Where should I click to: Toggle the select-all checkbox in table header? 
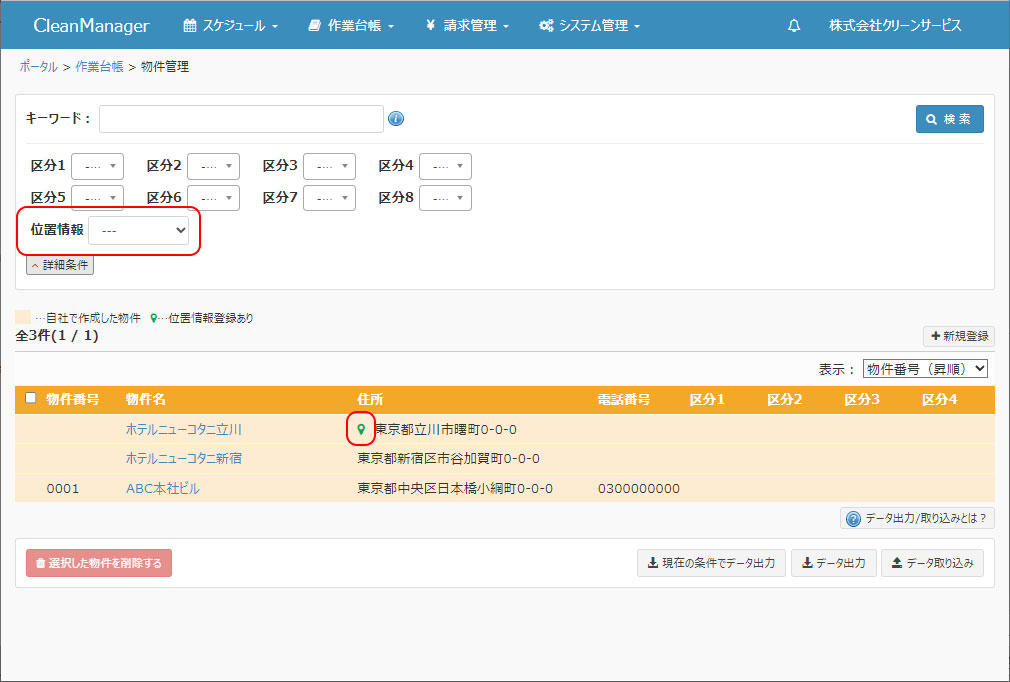tap(31, 398)
